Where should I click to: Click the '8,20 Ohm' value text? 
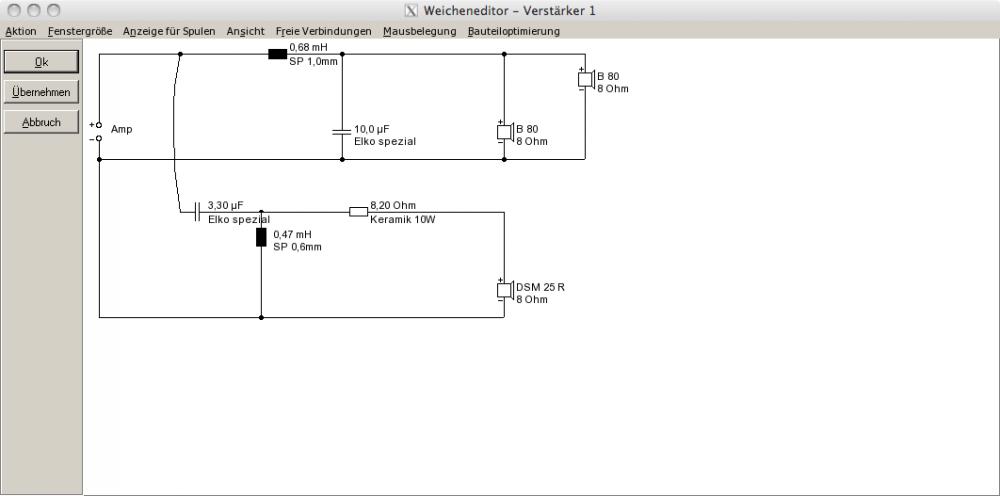(x=393, y=205)
